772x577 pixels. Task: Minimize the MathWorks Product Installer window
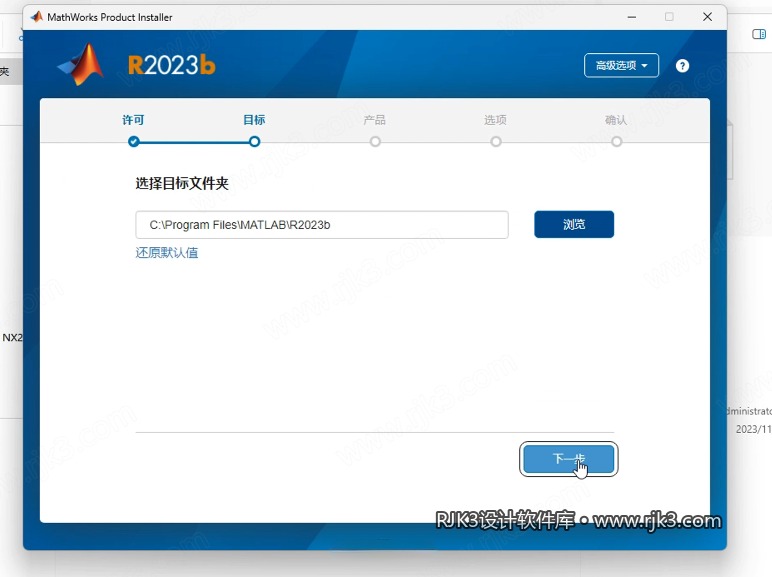(x=632, y=17)
